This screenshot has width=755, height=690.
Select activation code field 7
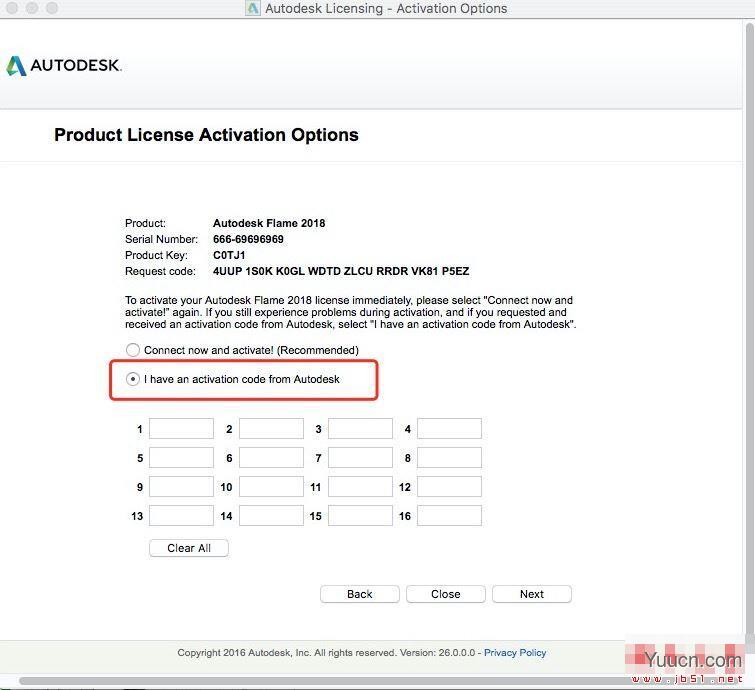tap(360, 458)
